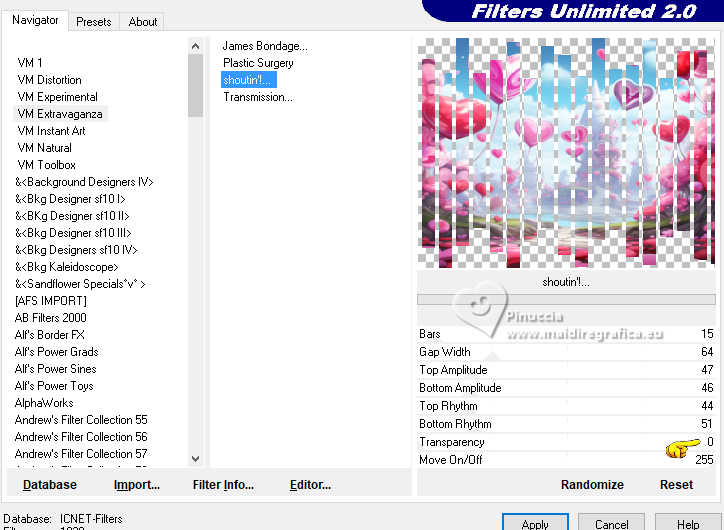The height and width of the screenshot is (530, 724).
Task: Select &<Background Designers IV> category
Action: click(x=84, y=182)
